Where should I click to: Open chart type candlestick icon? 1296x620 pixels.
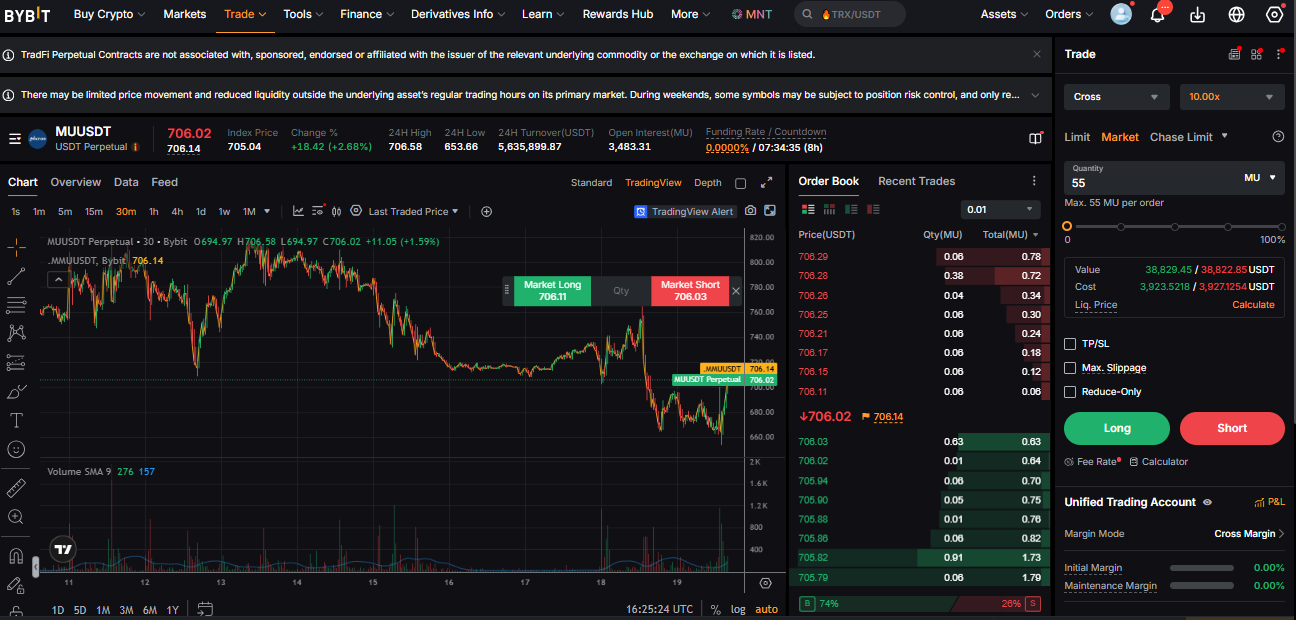(x=337, y=211)
